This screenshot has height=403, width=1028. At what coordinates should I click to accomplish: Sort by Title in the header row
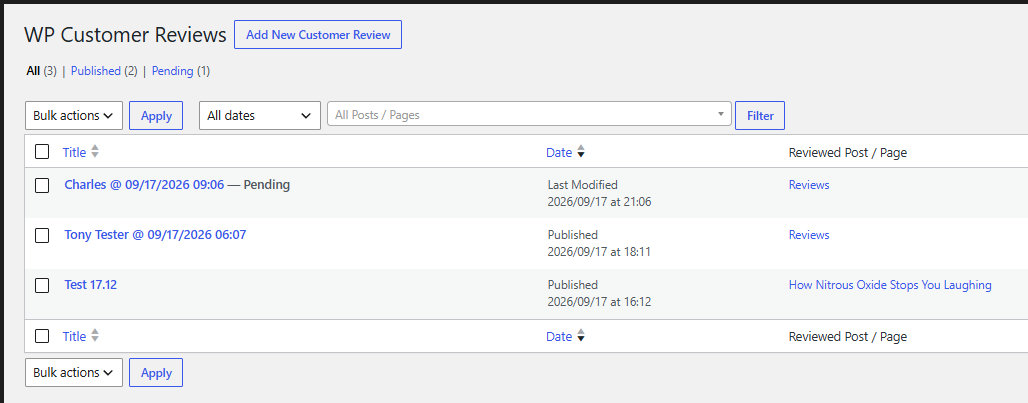coord(74,152)
